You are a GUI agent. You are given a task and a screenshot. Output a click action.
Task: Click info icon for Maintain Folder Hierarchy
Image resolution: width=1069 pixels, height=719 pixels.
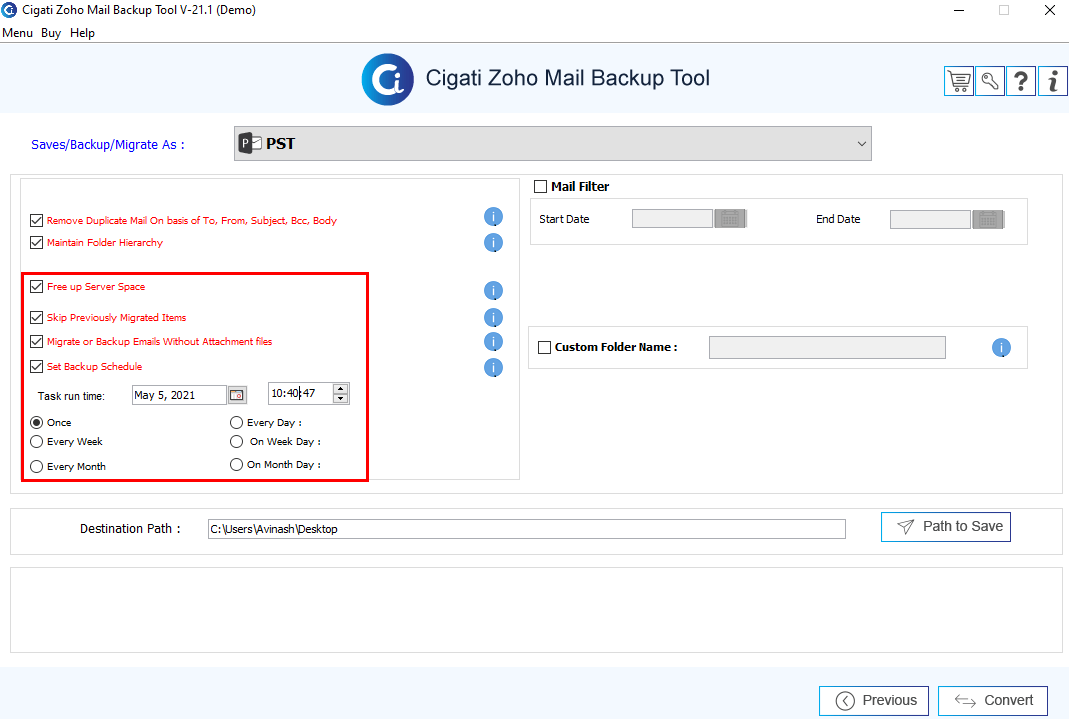click(x=494, y=243)
